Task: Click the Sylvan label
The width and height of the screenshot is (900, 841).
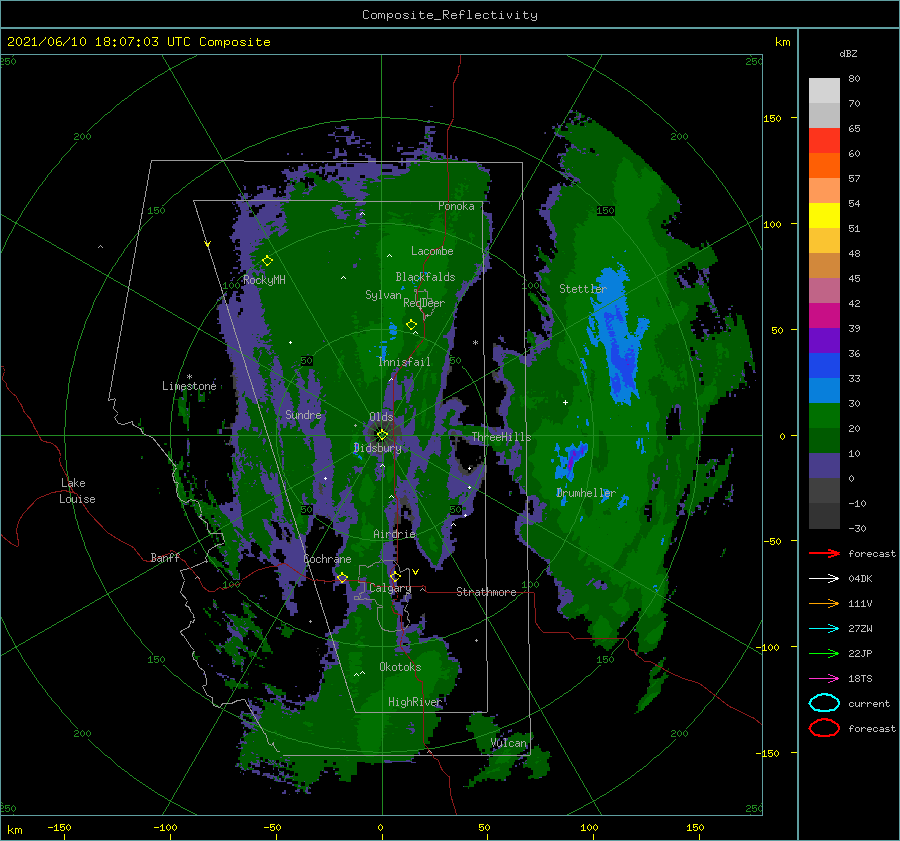Action: (383, 295)
